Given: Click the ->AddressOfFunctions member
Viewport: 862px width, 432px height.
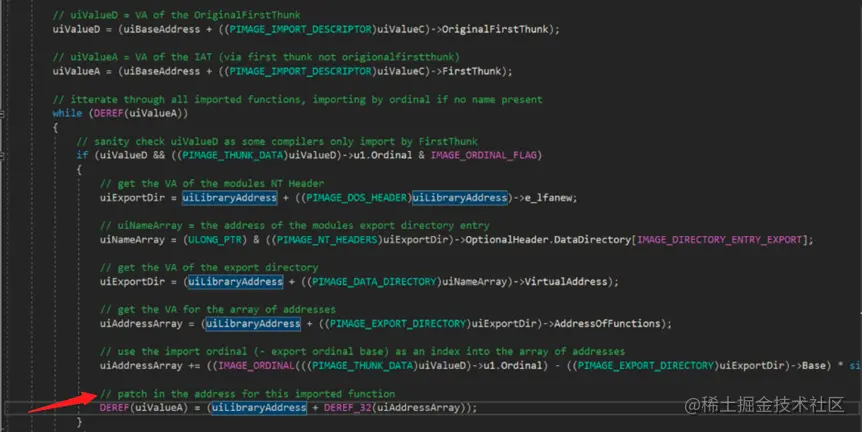Looking at the screenshot, I should [601, 324].
